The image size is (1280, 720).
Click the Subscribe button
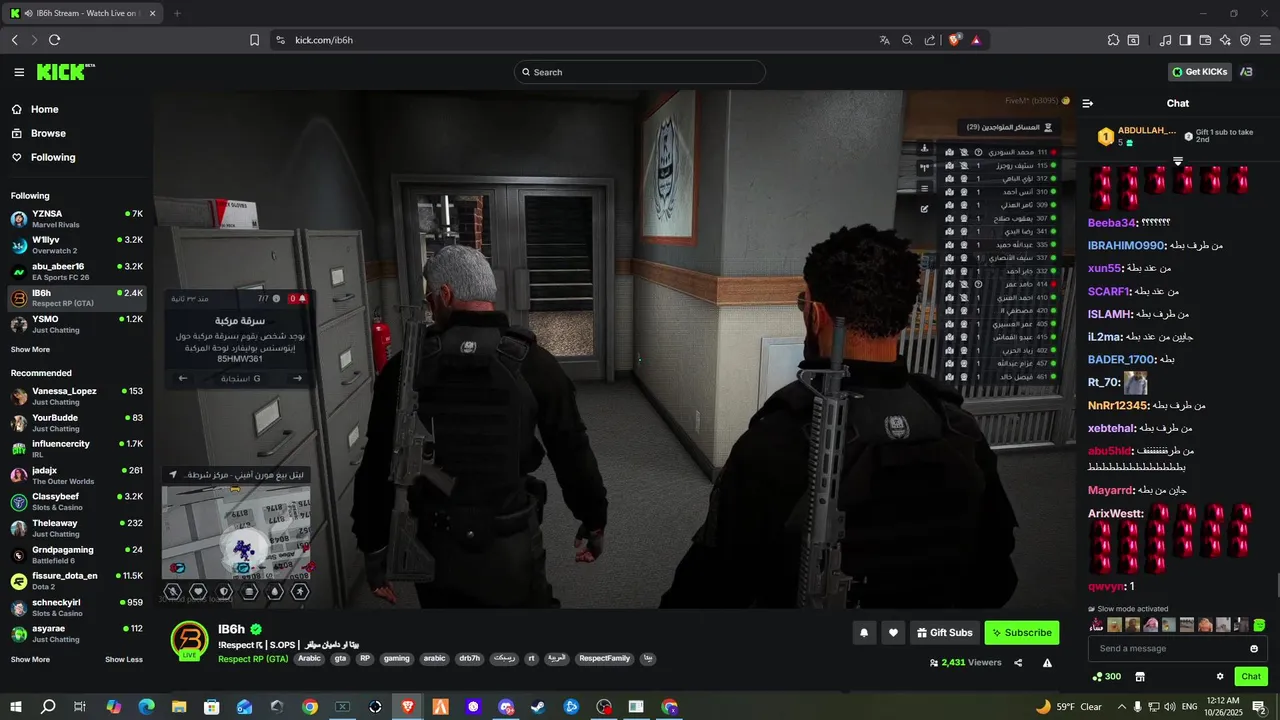[x=1021, y=632]
